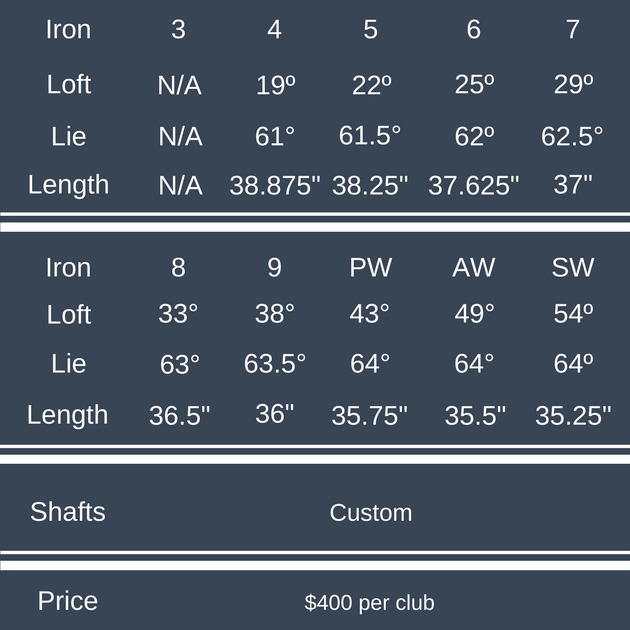Click the 35.75" length value
Screen dimensions: 630x630
click(370, 415)
